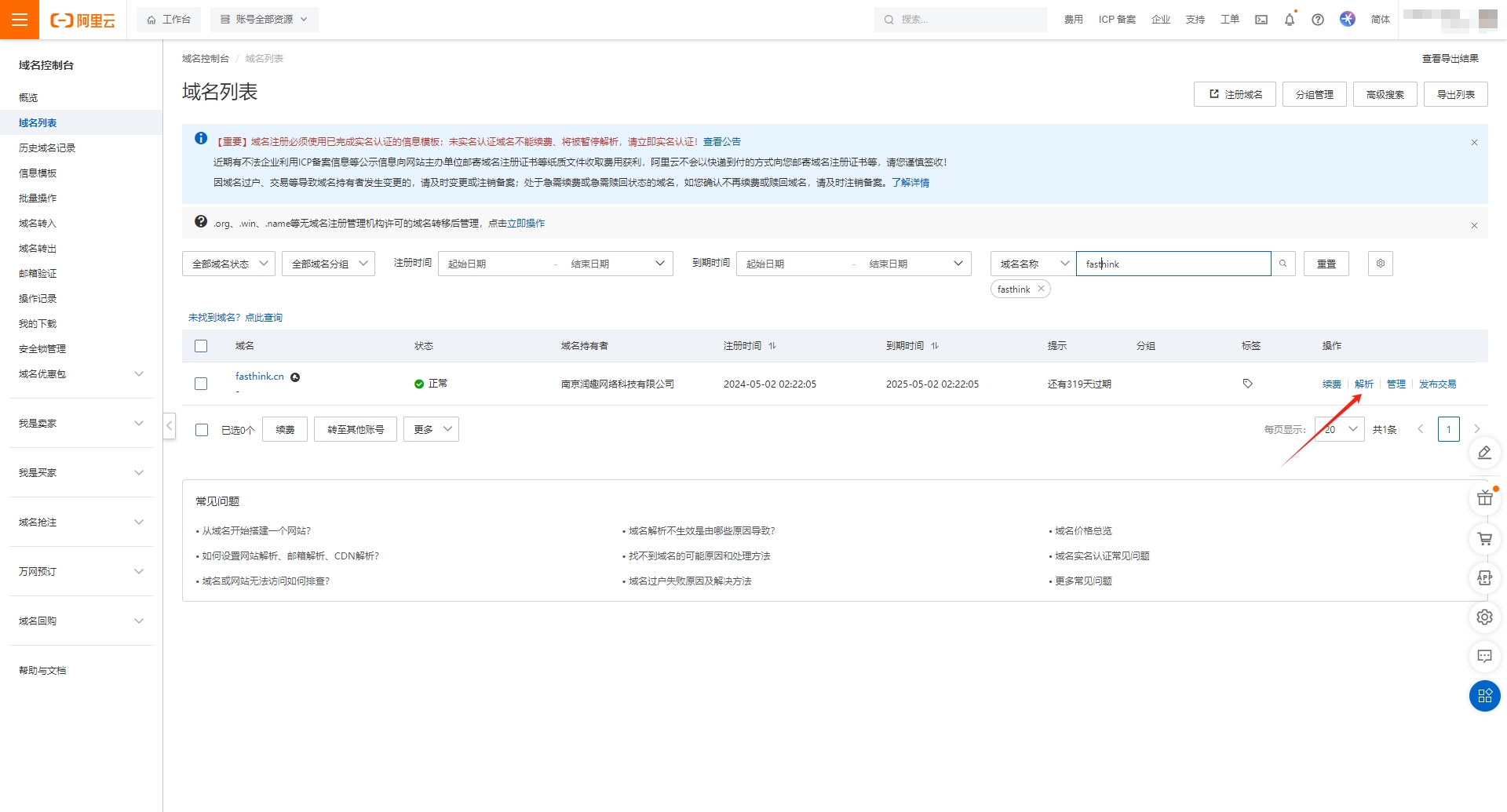Click the Register domain button
1507x812 pixels.
pos(1235,94)
